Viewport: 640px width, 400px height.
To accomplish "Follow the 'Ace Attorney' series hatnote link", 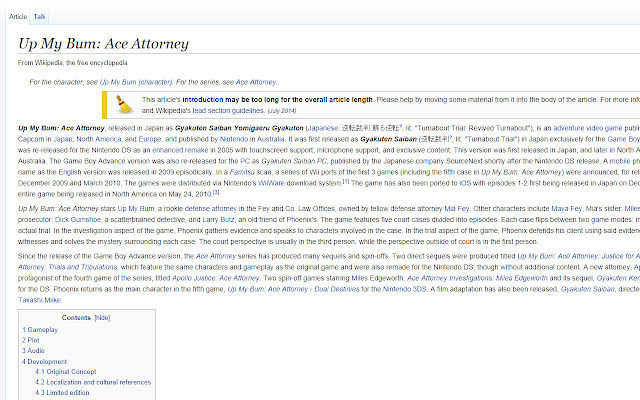I will pos(256,82).
